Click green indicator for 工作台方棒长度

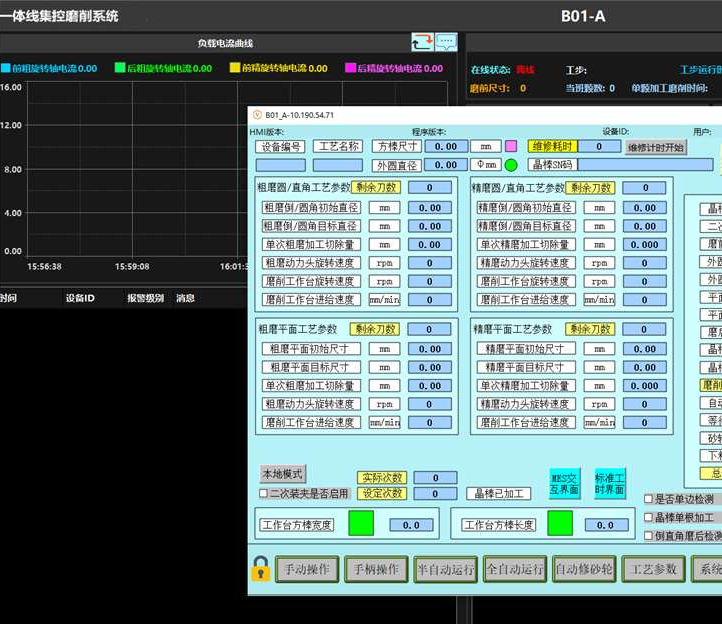click(x=560, y=523)
